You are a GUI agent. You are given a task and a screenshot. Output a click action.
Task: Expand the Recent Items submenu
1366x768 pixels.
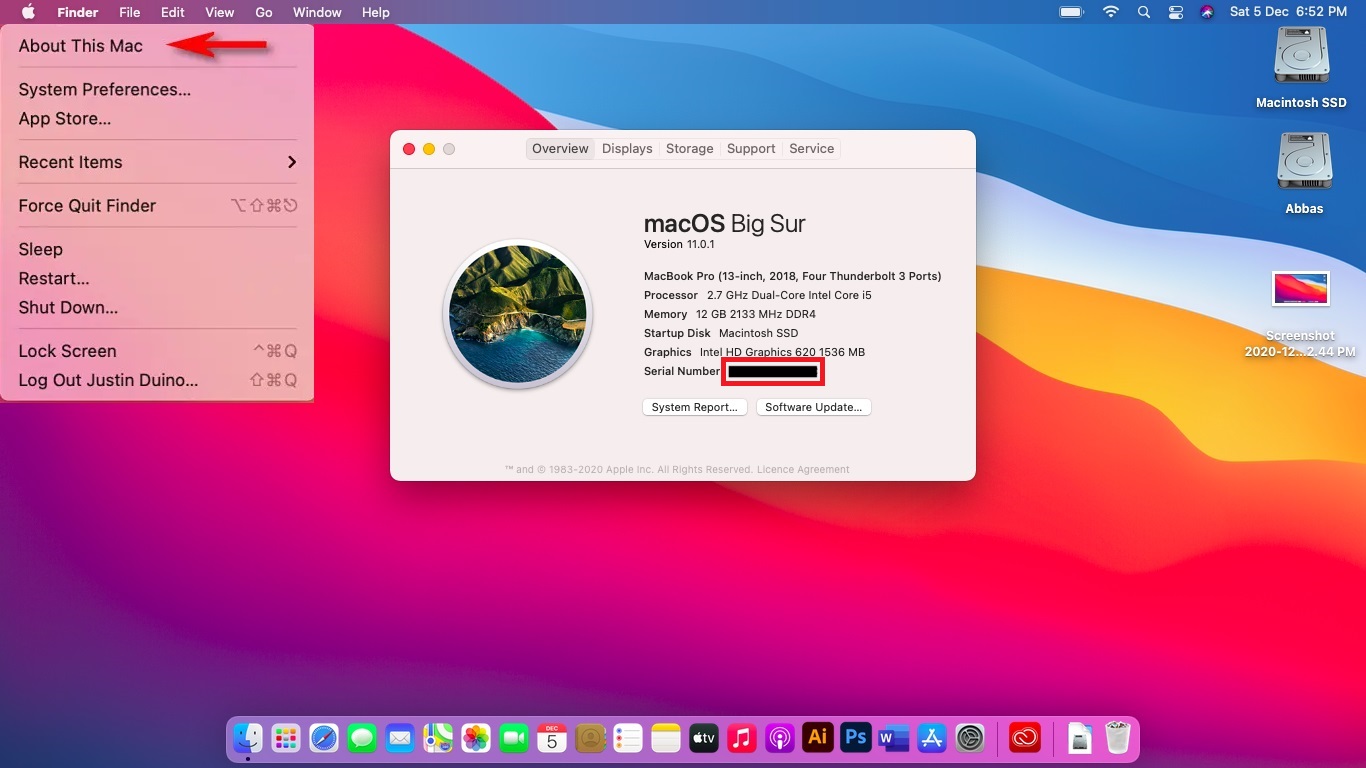coord(157,162)
